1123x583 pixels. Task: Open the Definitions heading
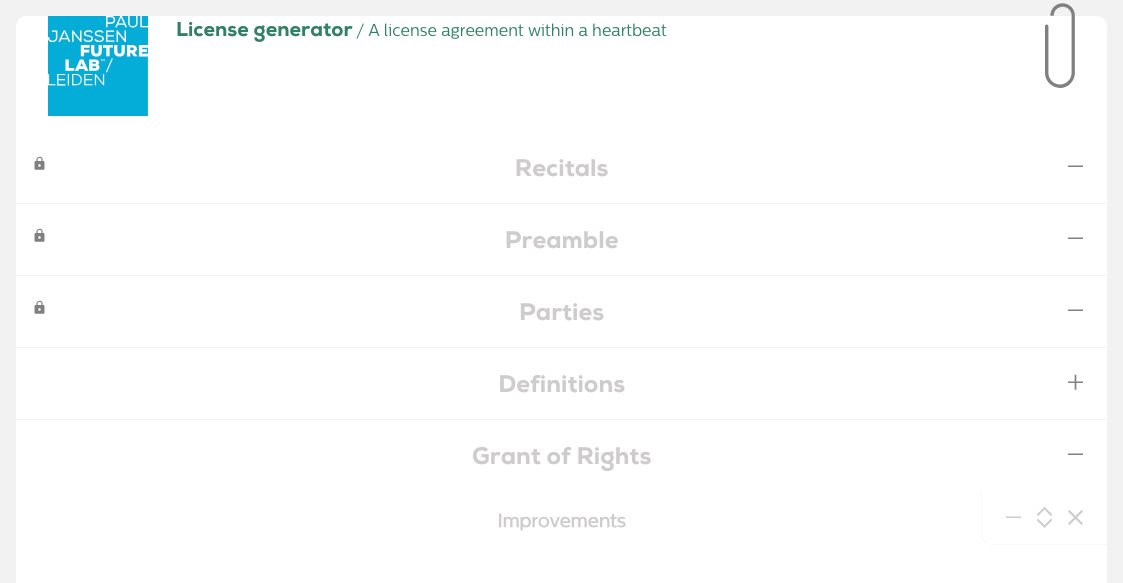(562, 384)
